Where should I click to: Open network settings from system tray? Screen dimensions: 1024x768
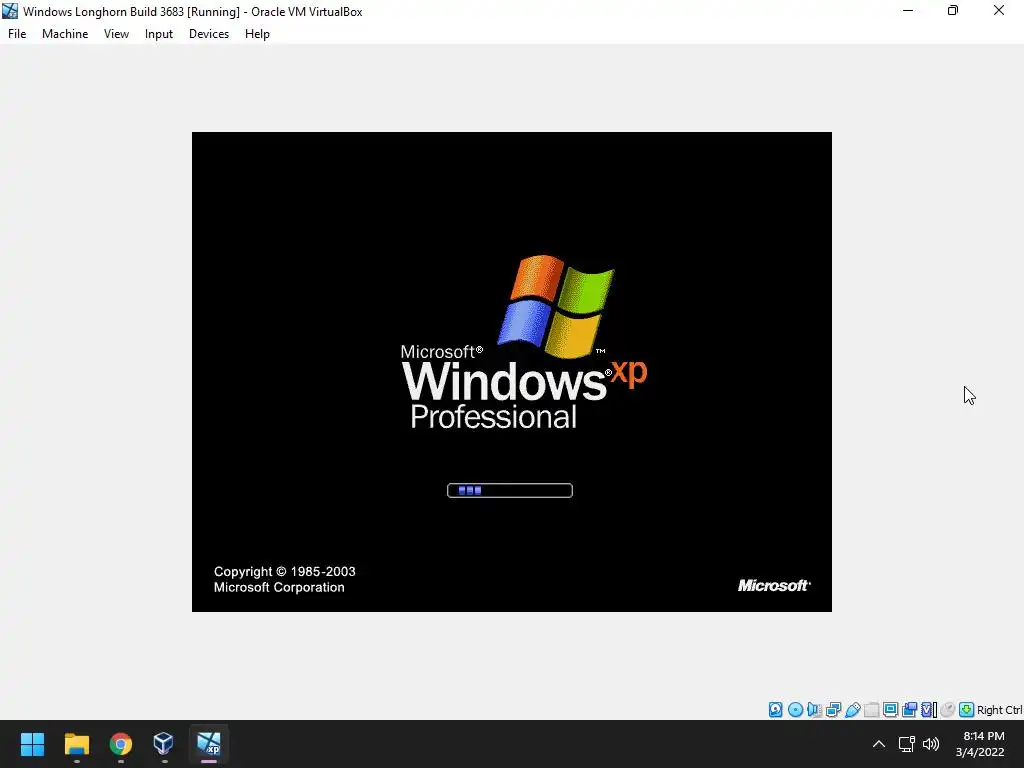[906, 744]
